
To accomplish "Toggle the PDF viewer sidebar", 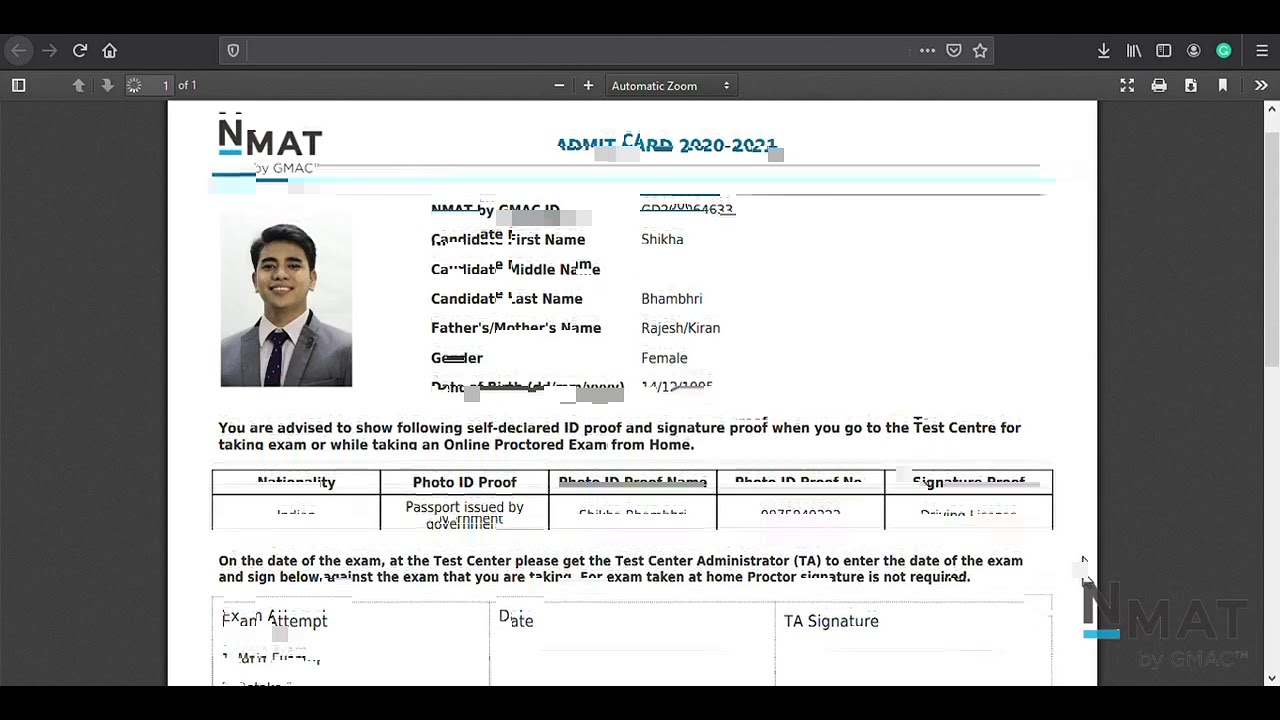I will 18,86.
